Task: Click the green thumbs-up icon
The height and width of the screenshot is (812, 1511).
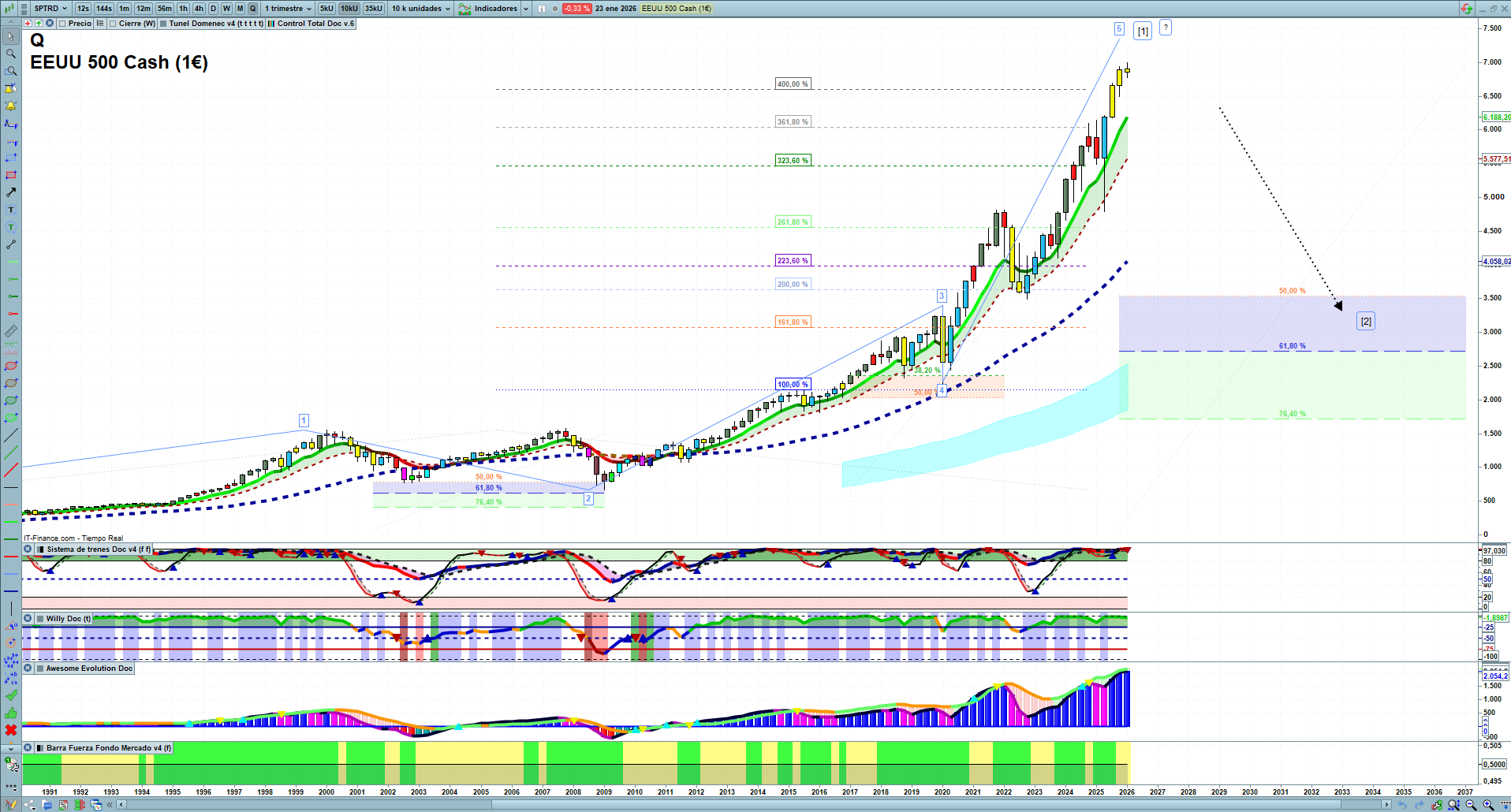Action: (11, 713)
